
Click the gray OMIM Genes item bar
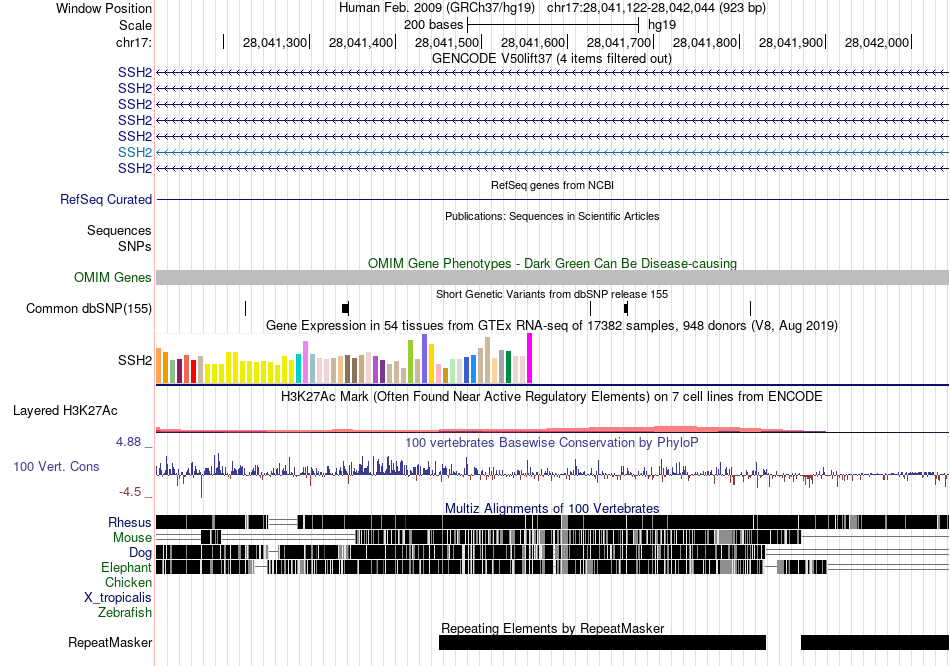552,278
